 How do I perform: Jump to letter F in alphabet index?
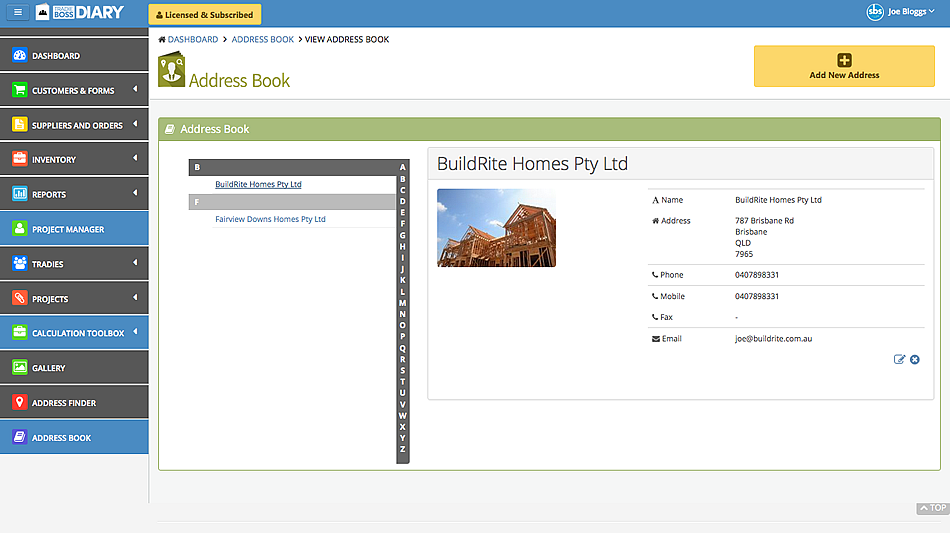pyautogui.click(x=402, y=223)
